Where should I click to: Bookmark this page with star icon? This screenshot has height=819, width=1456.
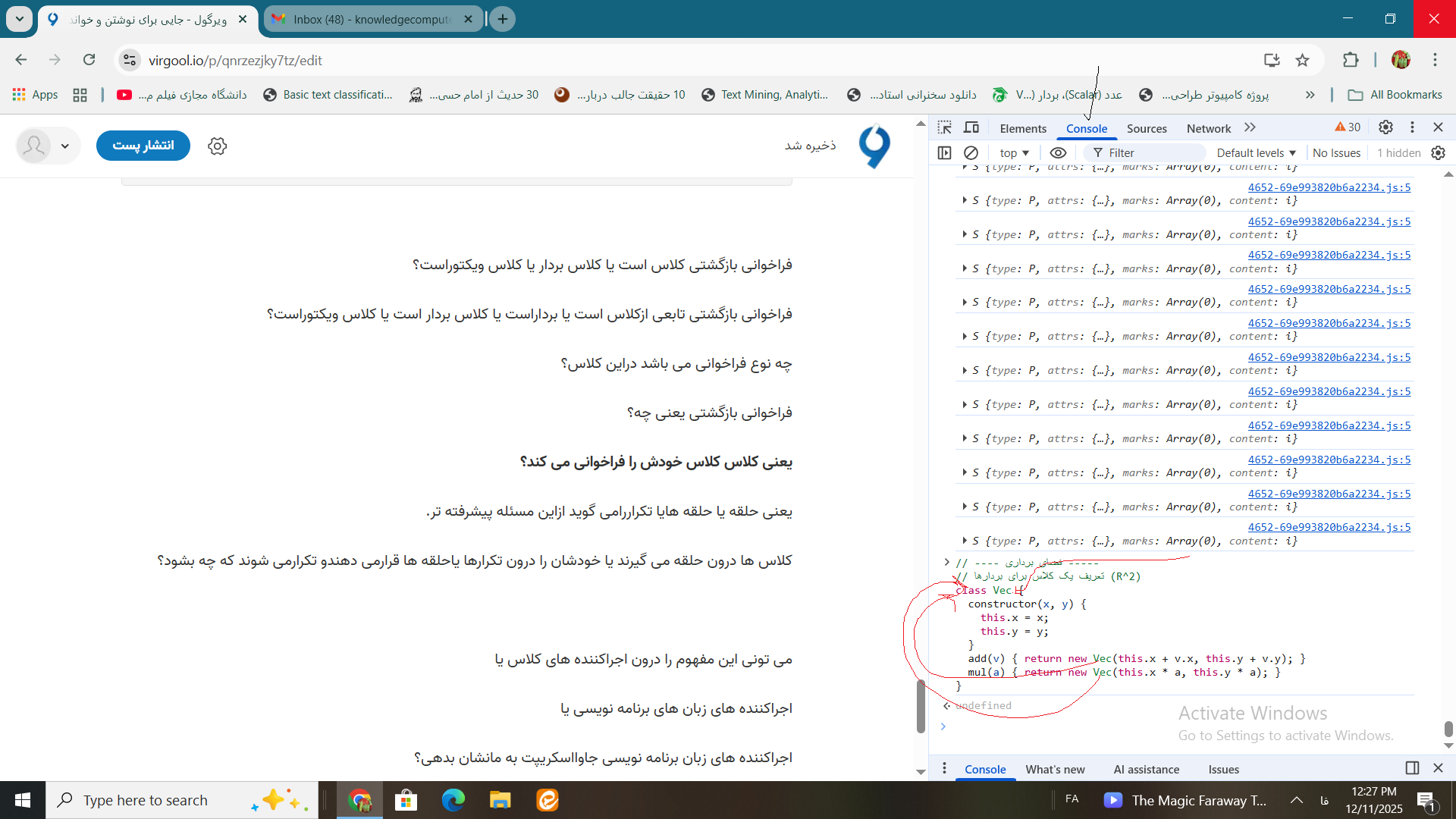coord(1302,60)
